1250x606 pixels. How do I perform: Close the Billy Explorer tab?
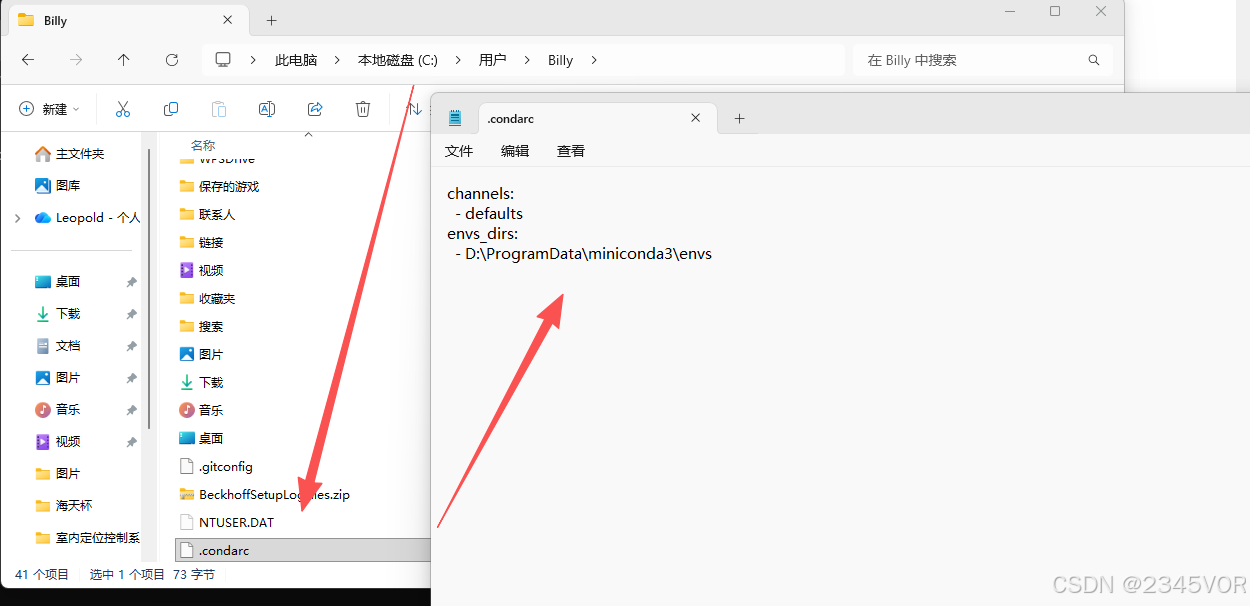pos(228,20)
